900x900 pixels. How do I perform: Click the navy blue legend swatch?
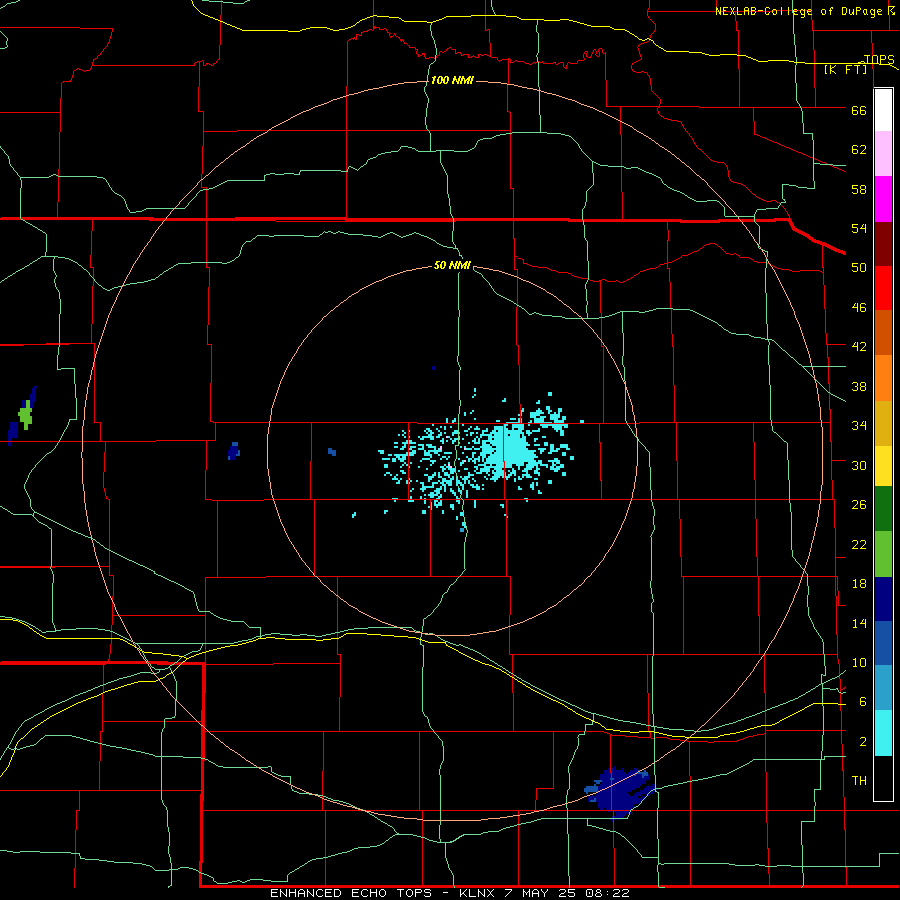coord(883,599)
